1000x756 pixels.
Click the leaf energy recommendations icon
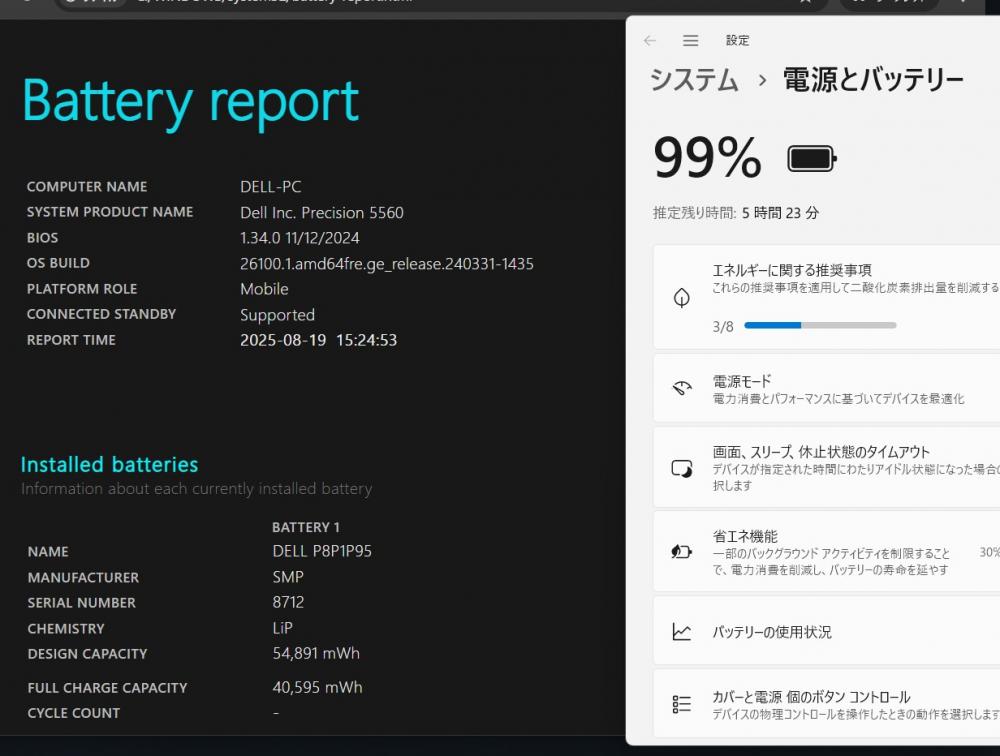pyautogui.click(x=682, y=297)
